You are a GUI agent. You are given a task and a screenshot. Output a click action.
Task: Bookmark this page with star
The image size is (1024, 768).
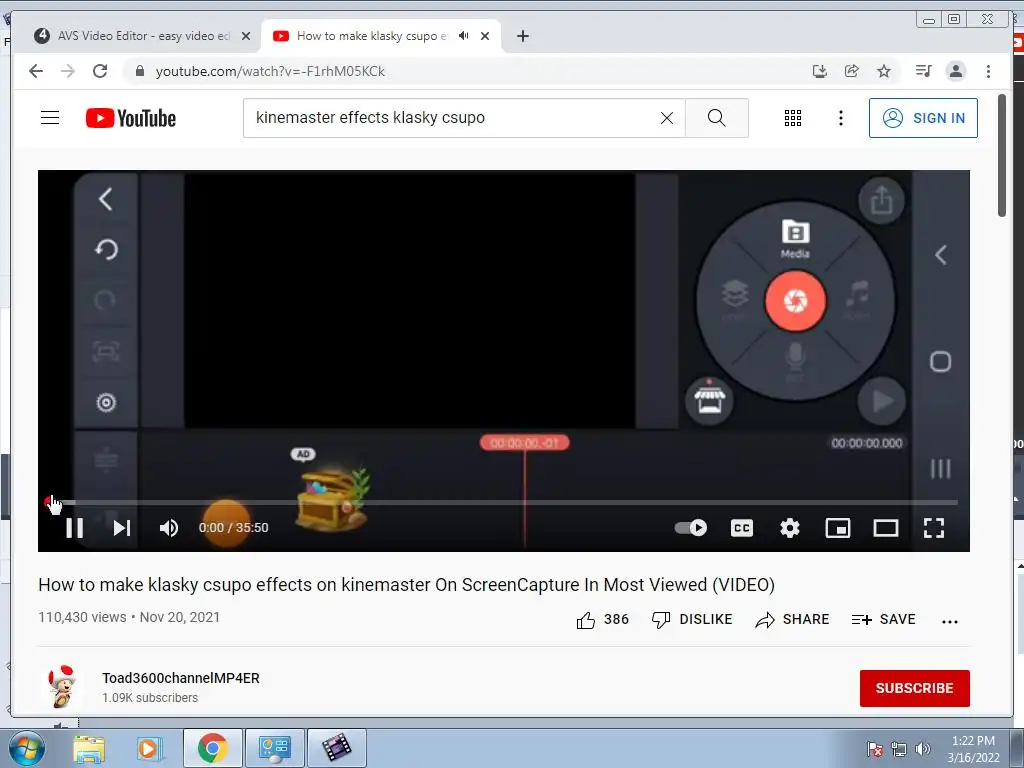click(884, 71)
